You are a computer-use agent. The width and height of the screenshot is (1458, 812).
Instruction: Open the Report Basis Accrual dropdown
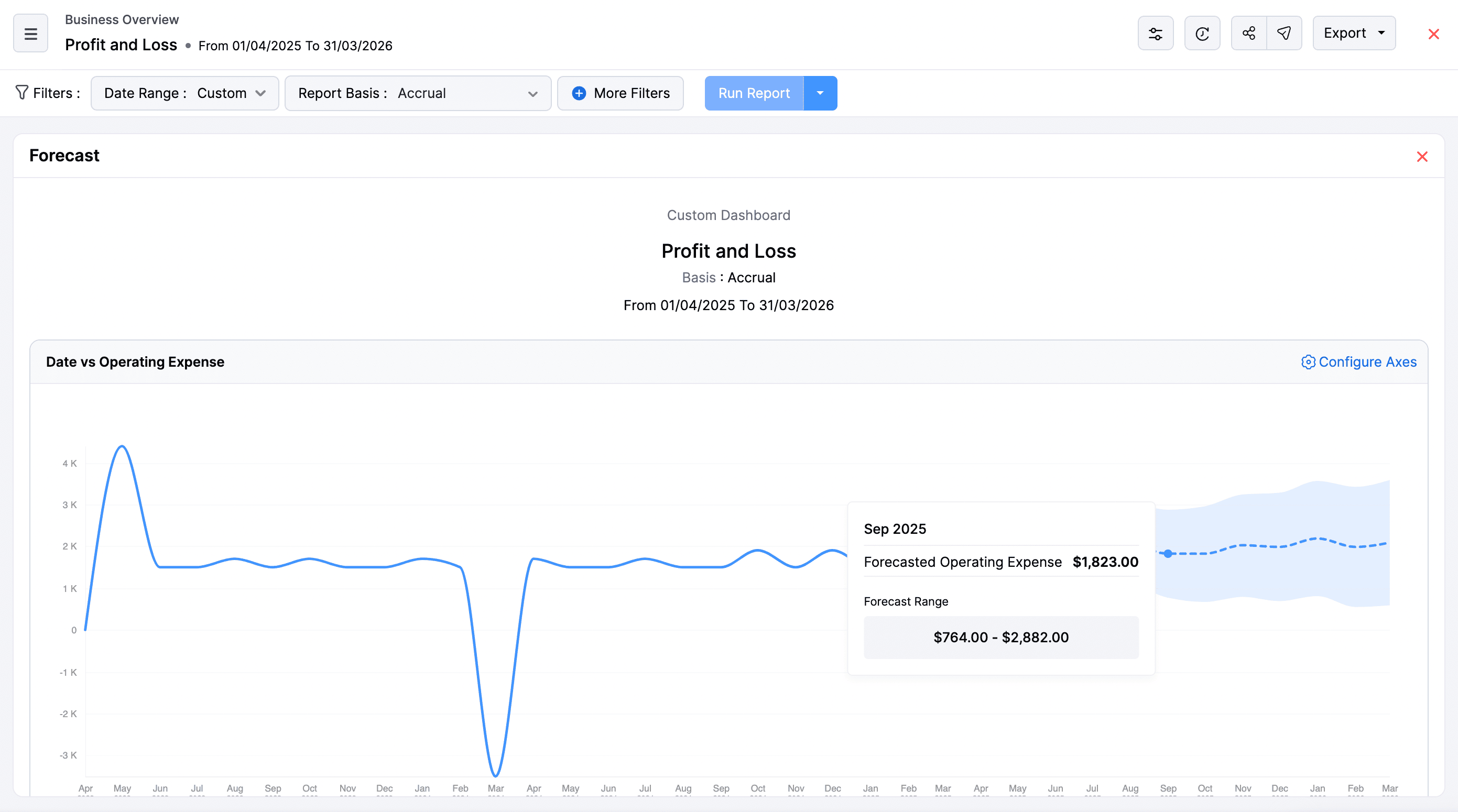(x=418, y=93)
